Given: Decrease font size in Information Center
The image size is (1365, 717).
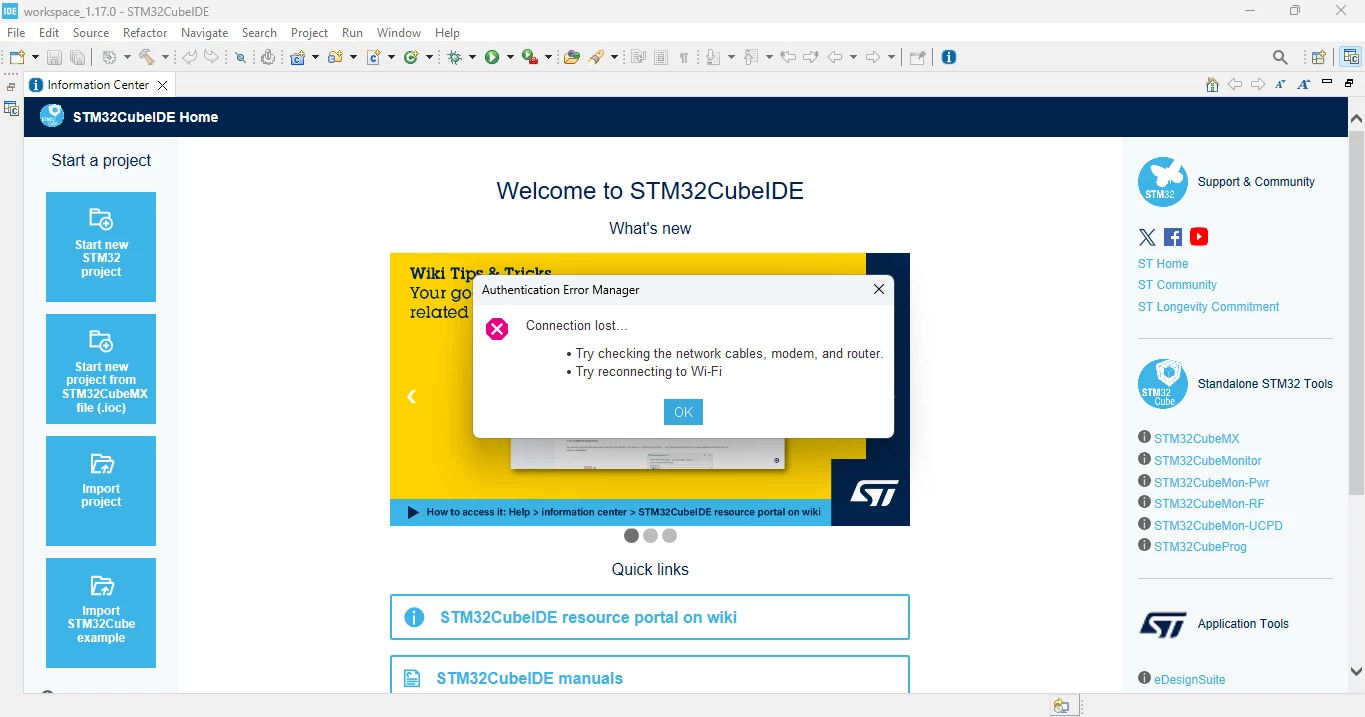Looking at the screenshot, I should click(x=1281, y=85).
